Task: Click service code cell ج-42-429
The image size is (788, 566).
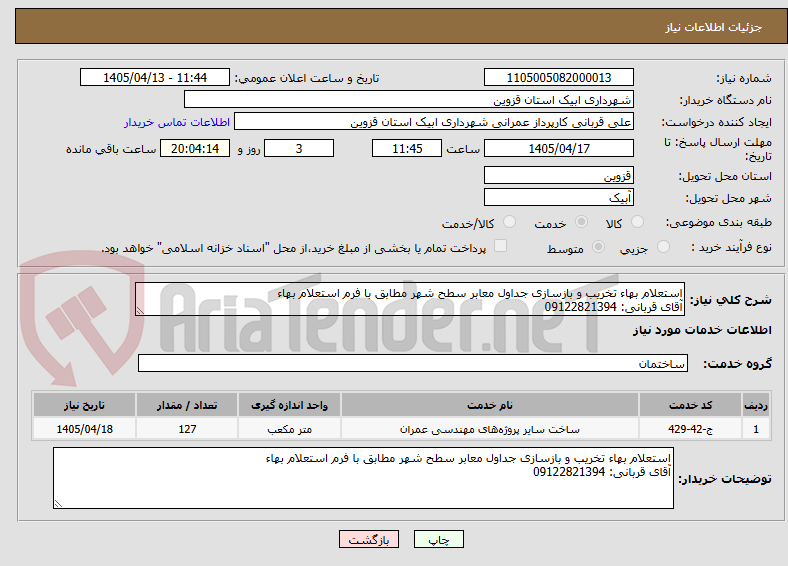Action: [691, 429]
